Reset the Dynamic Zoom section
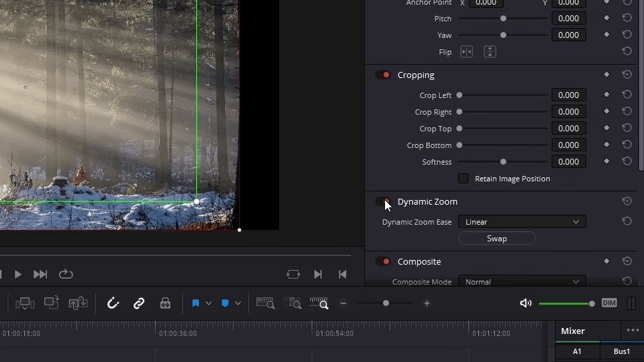The height and width of the screenshot is (362, 644). (627, 201)
